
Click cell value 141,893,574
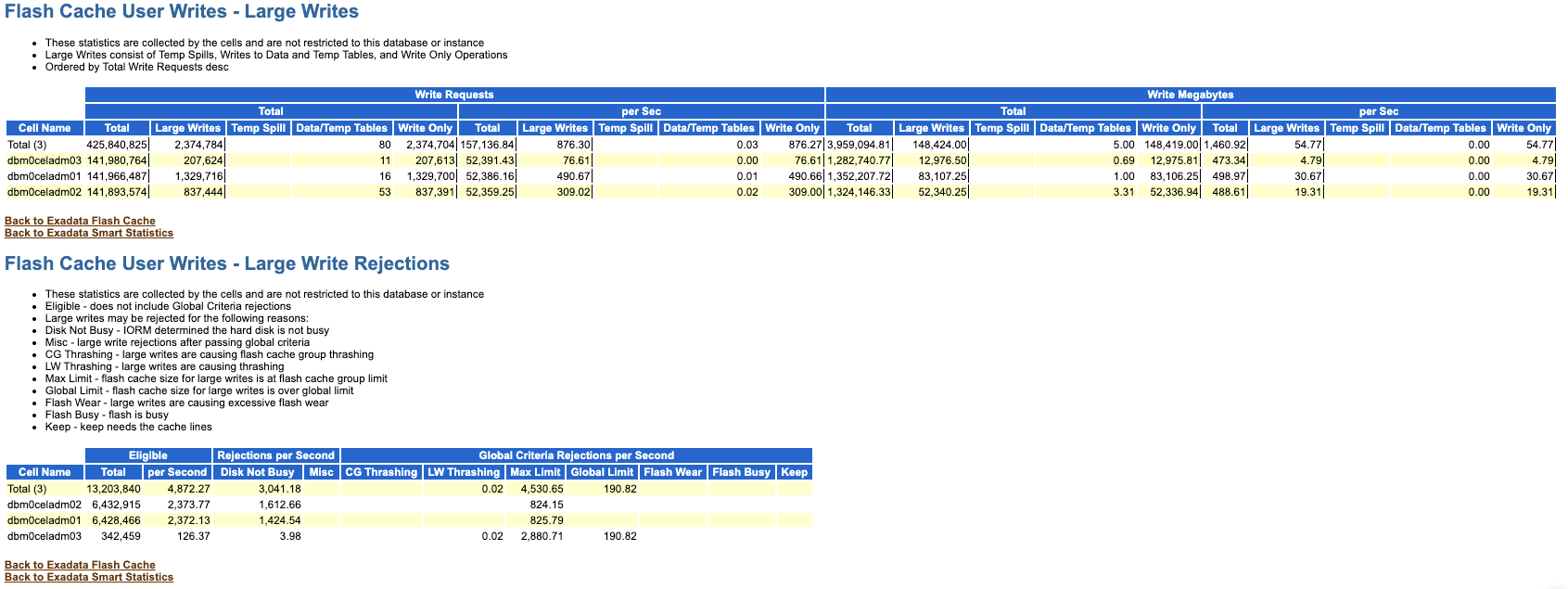[117, 192]
